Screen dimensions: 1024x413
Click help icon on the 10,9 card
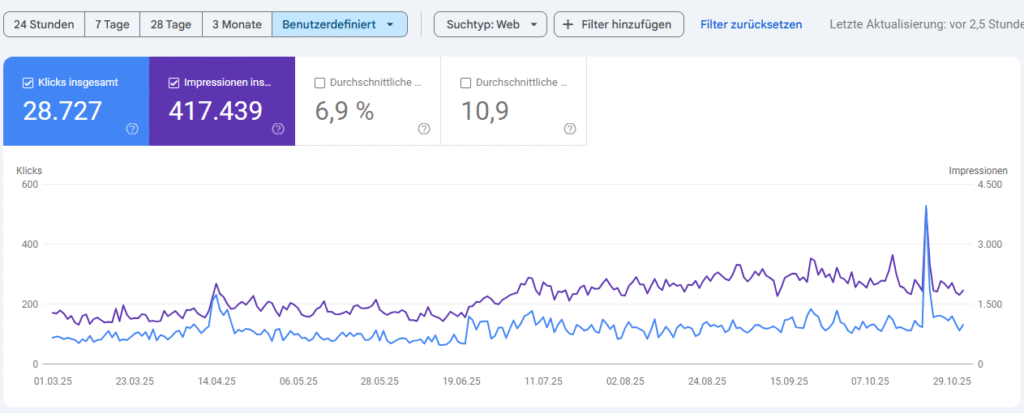coord(570,129)
